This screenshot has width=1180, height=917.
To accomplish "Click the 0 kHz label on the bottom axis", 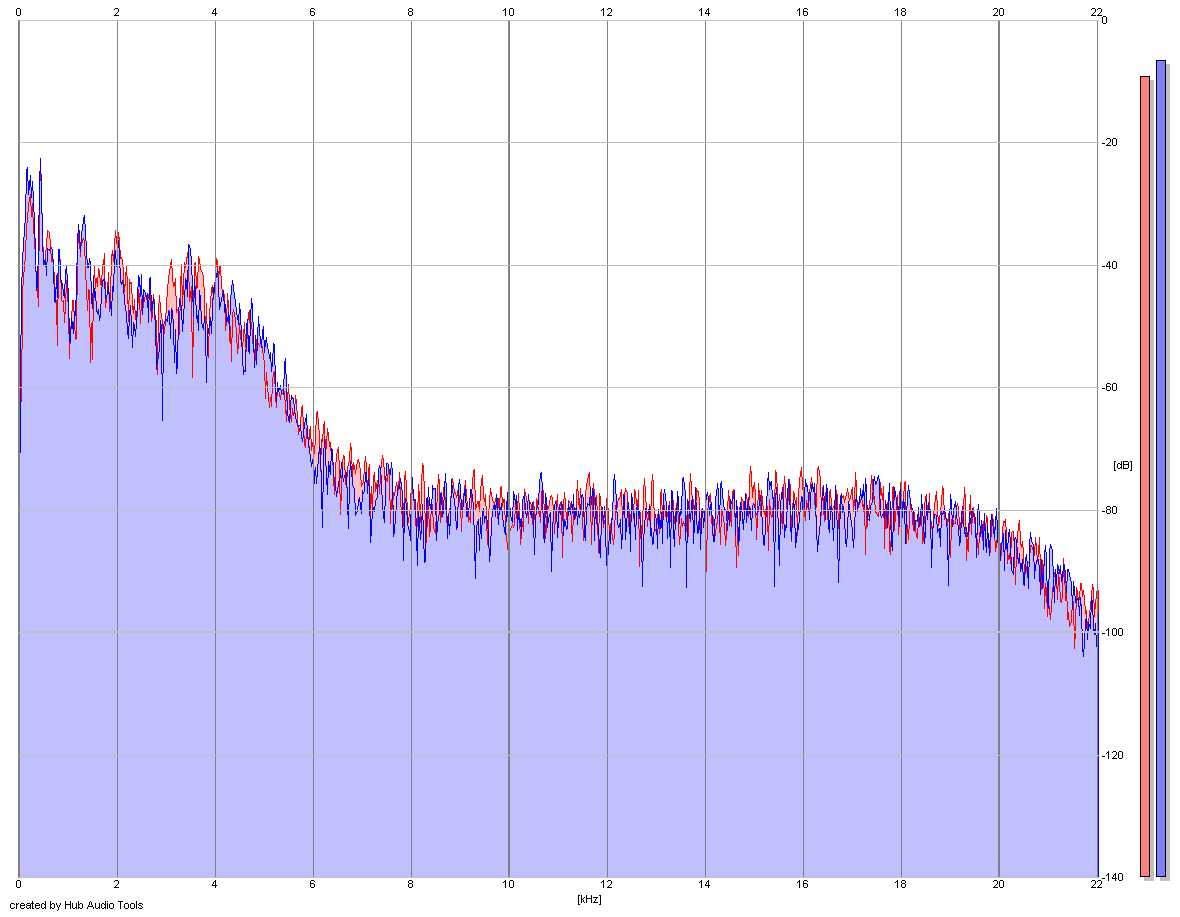I will click(x=19, y=885).
